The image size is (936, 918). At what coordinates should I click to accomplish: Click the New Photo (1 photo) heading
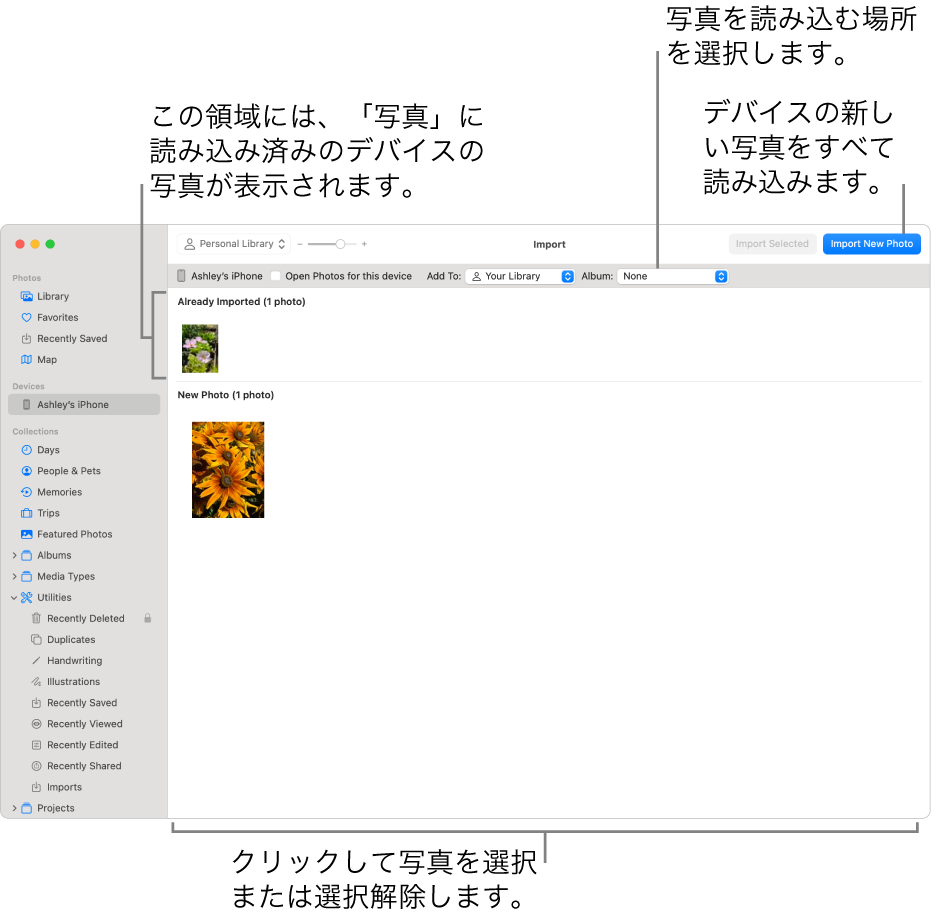[226, 395]
